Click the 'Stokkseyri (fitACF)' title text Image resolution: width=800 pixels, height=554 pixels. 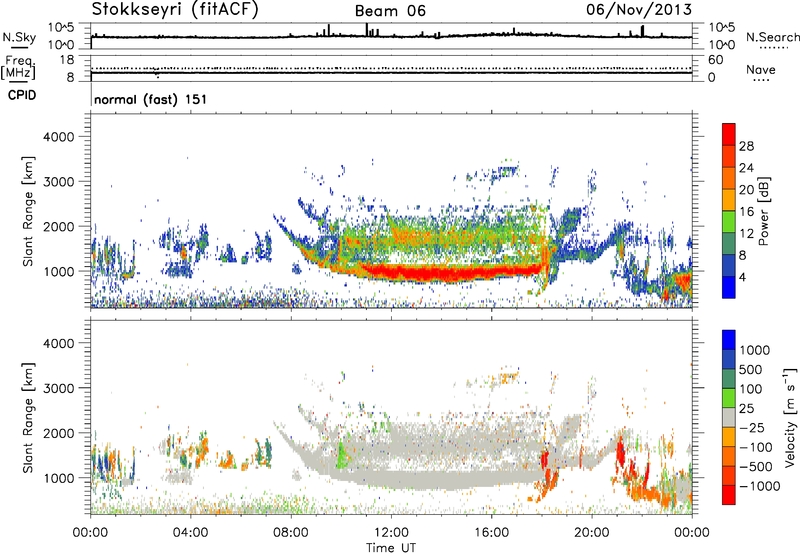tap(175, 10)
